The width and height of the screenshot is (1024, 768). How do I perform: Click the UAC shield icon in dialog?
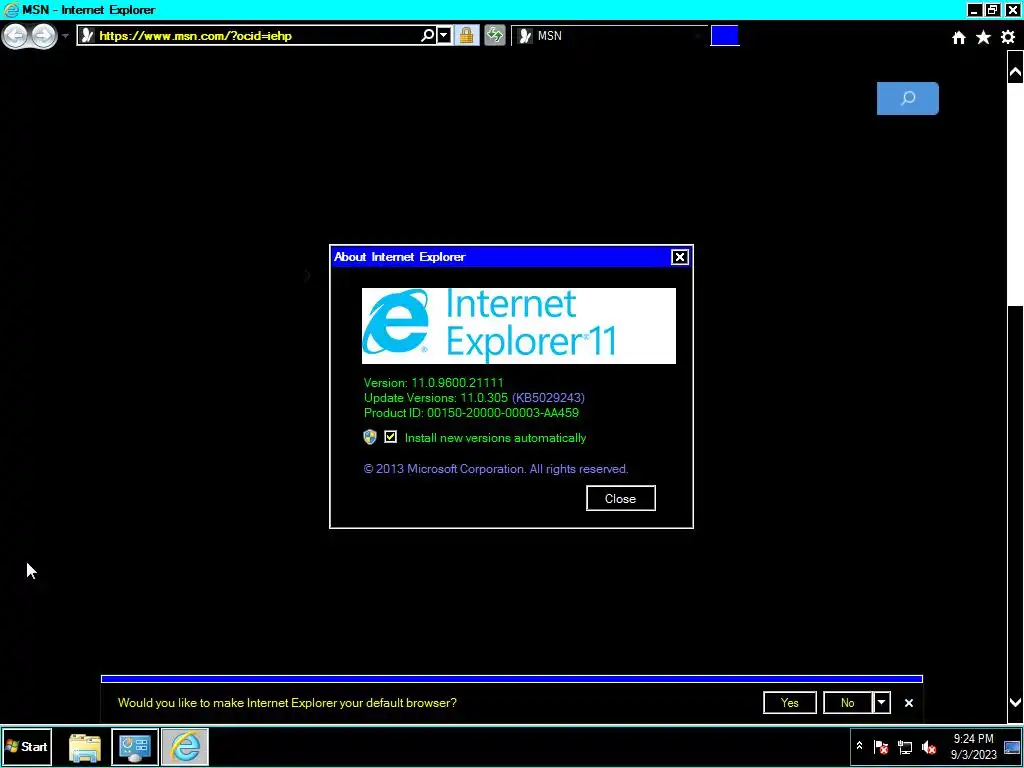tap(370, 437)
